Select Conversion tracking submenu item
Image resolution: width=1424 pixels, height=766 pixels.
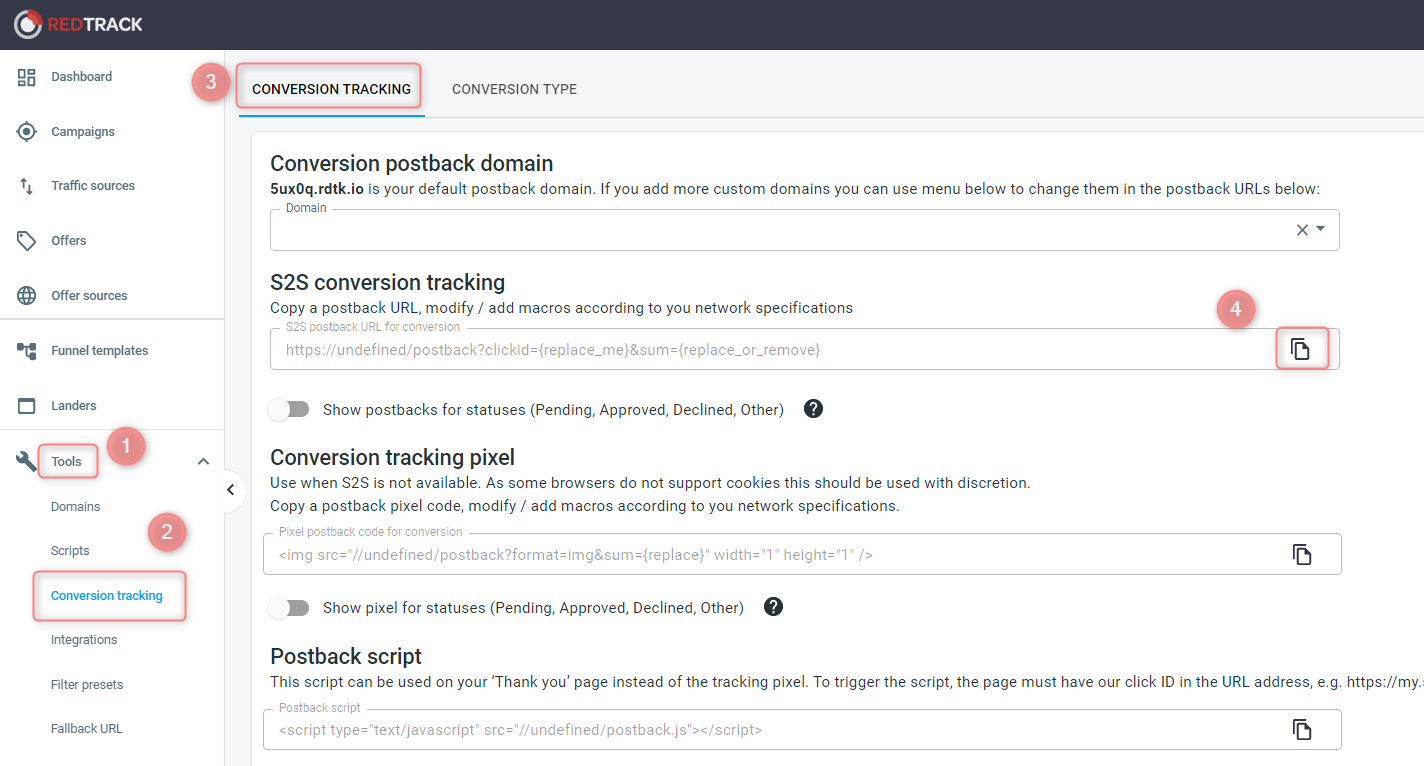coord(107,596)
